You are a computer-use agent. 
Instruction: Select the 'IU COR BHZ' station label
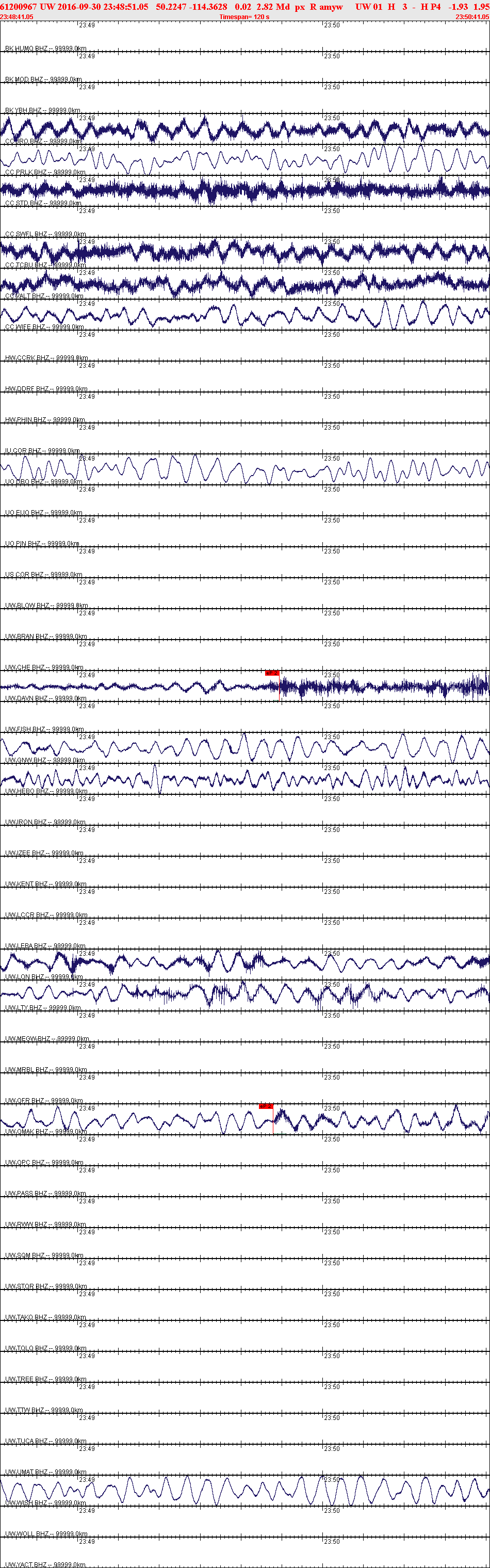[43, 450]
